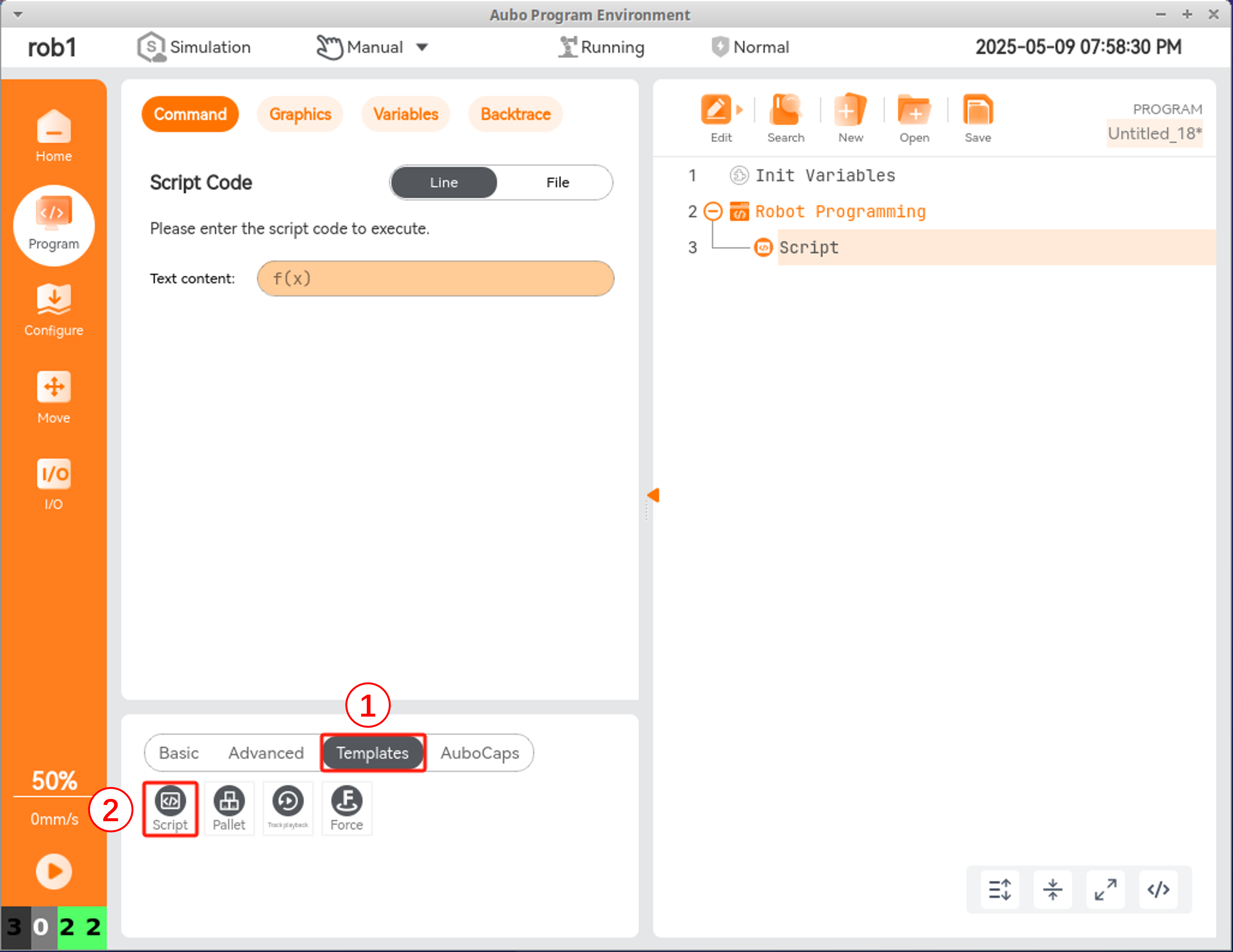Click the date and time display

(x=1078, y=47)
